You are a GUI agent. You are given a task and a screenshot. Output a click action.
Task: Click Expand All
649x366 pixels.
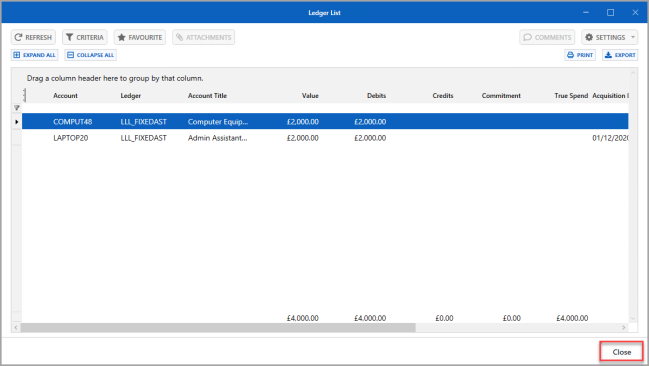35,55
